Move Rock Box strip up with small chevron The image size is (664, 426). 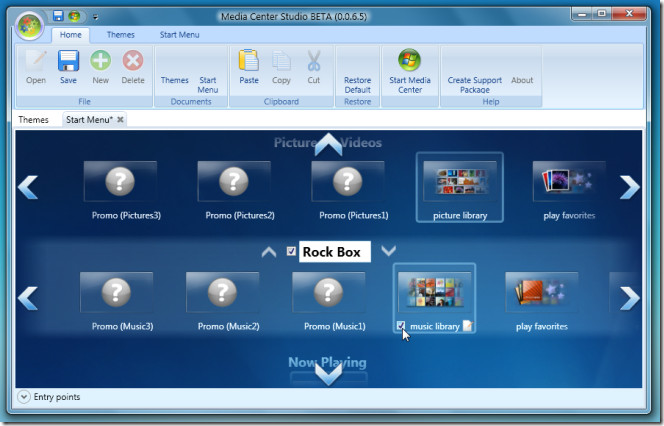(x=269, y=252)
